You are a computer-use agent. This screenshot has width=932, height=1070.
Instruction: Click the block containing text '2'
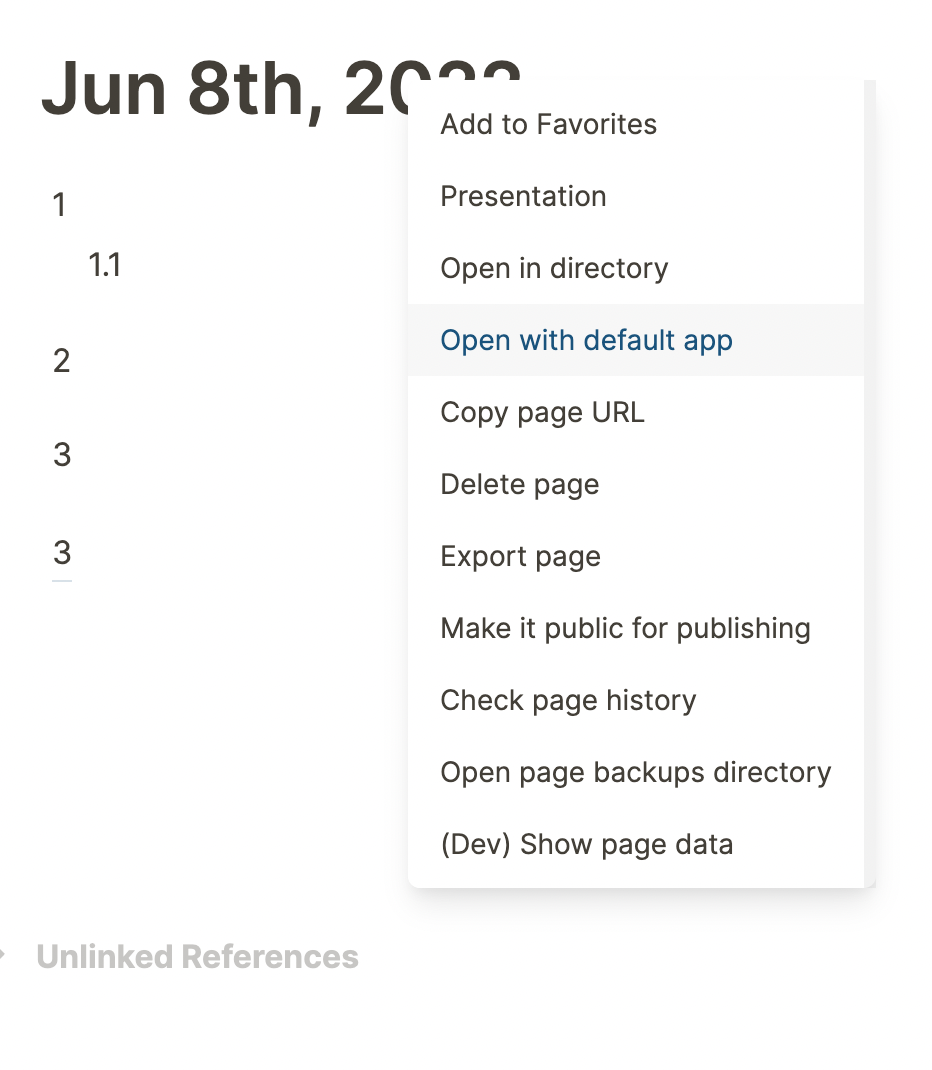pos(61,360)
